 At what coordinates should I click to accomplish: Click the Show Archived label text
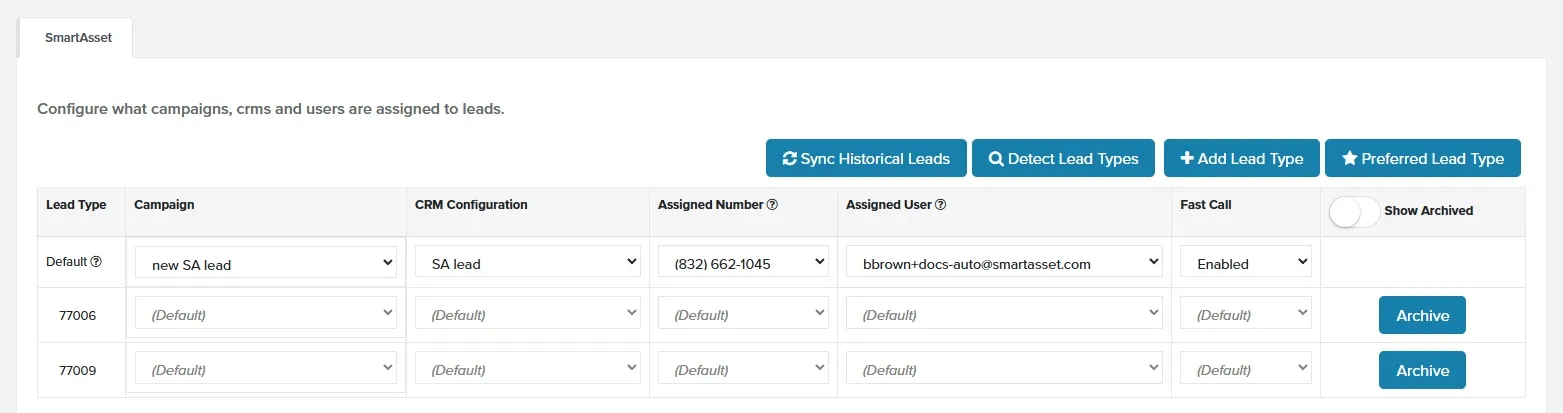click(1429, 211)
